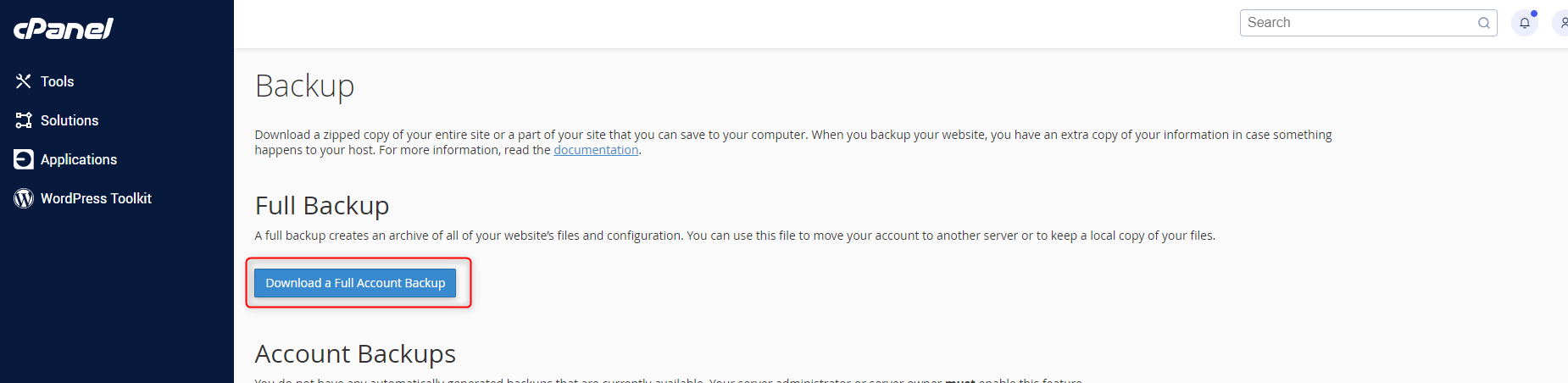1568x383 pixels.
Task: Click the Account Backups section heading
Action: [355, 353]
